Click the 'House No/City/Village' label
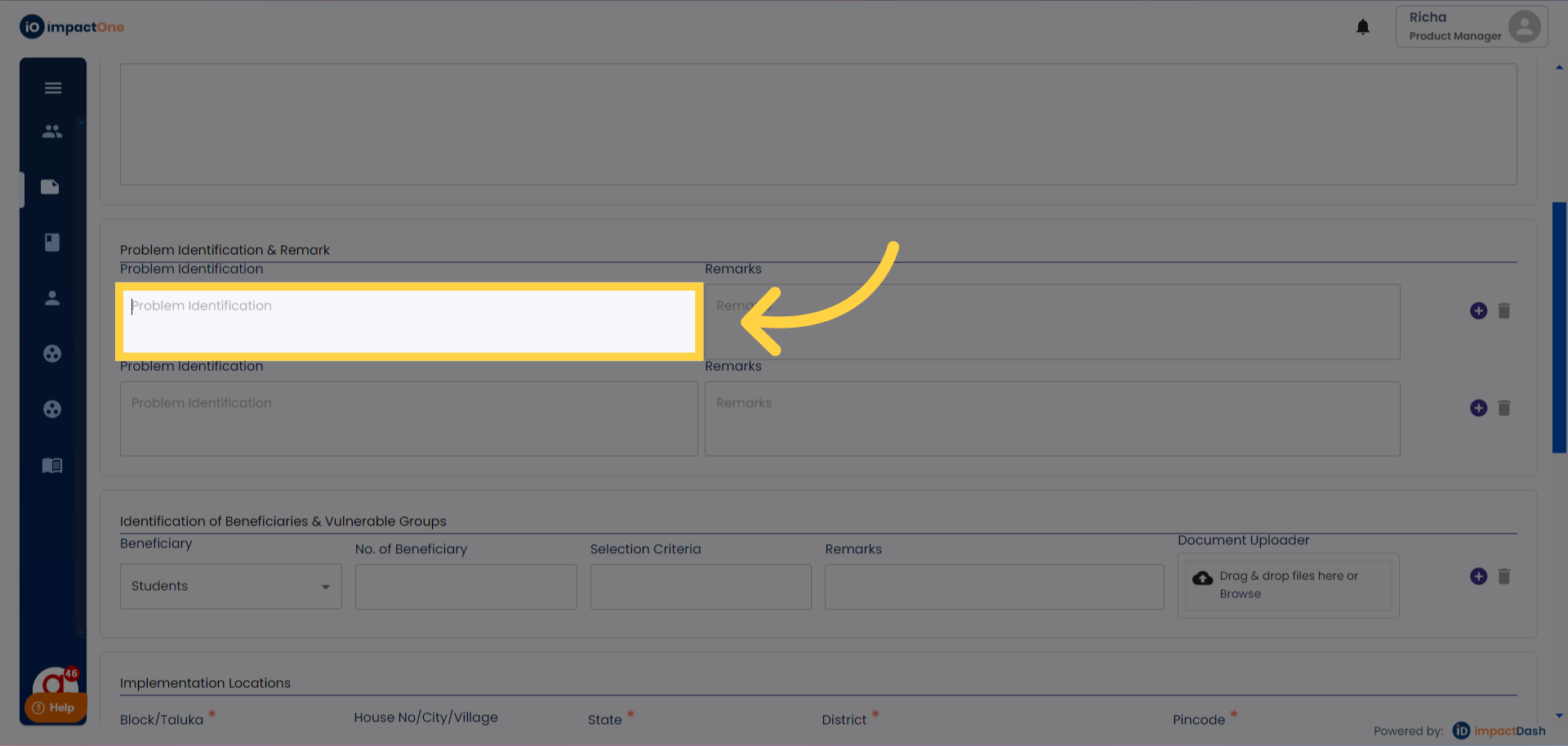Viewport: 1568px width, 746px height. (425, 717)
